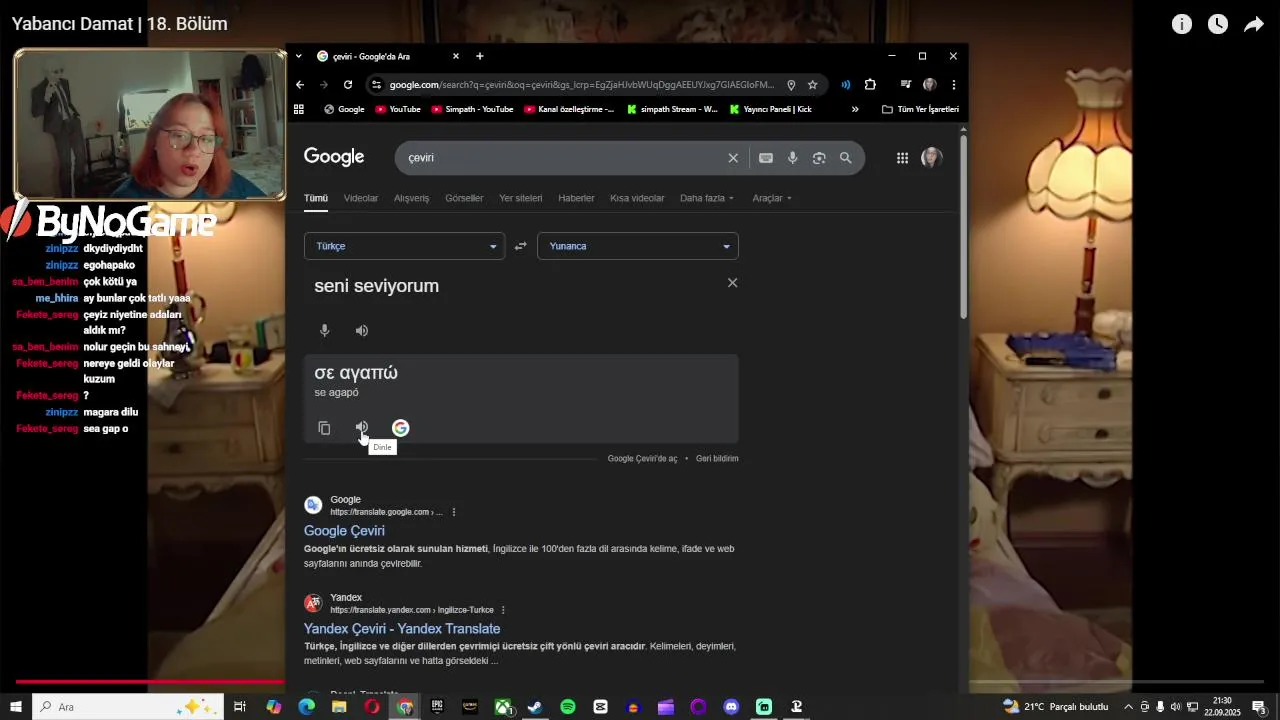Expand the Daha fazla menu
The width and height of the screenshot is (1280, 720).
point(707,198)
